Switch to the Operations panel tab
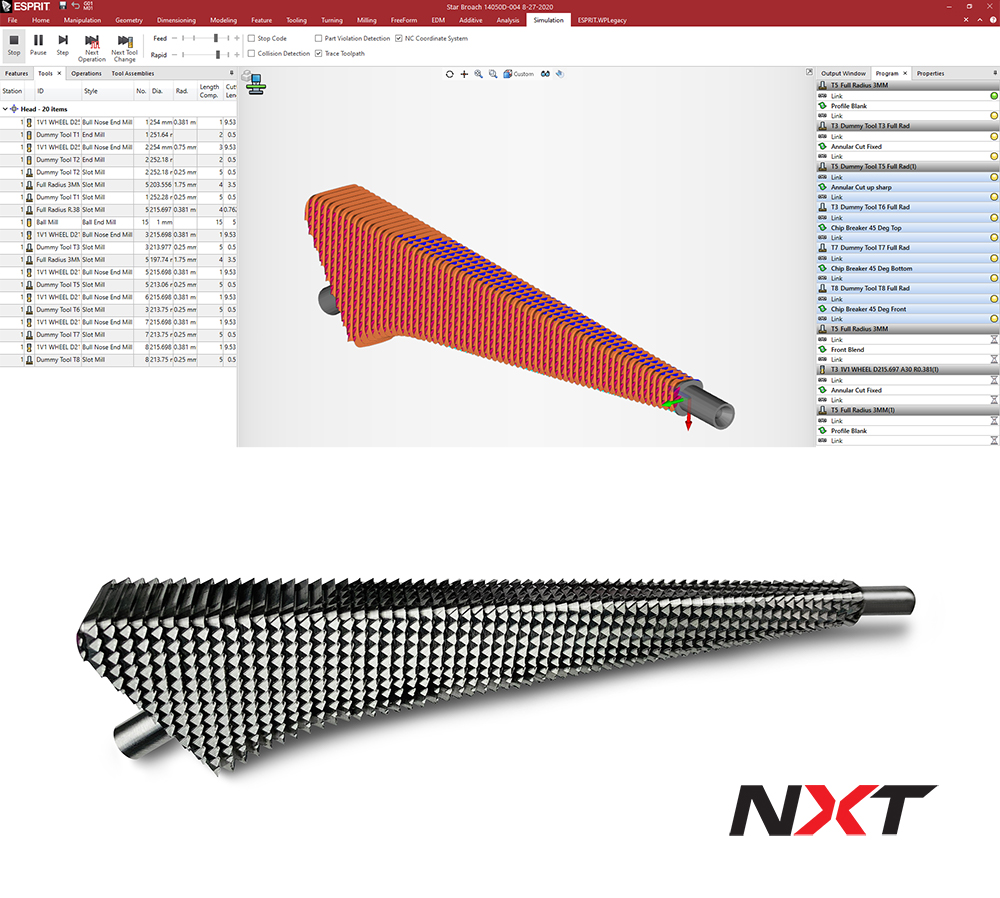The width and height of the screenshot is (1000, 898). (x=86, y=73)
